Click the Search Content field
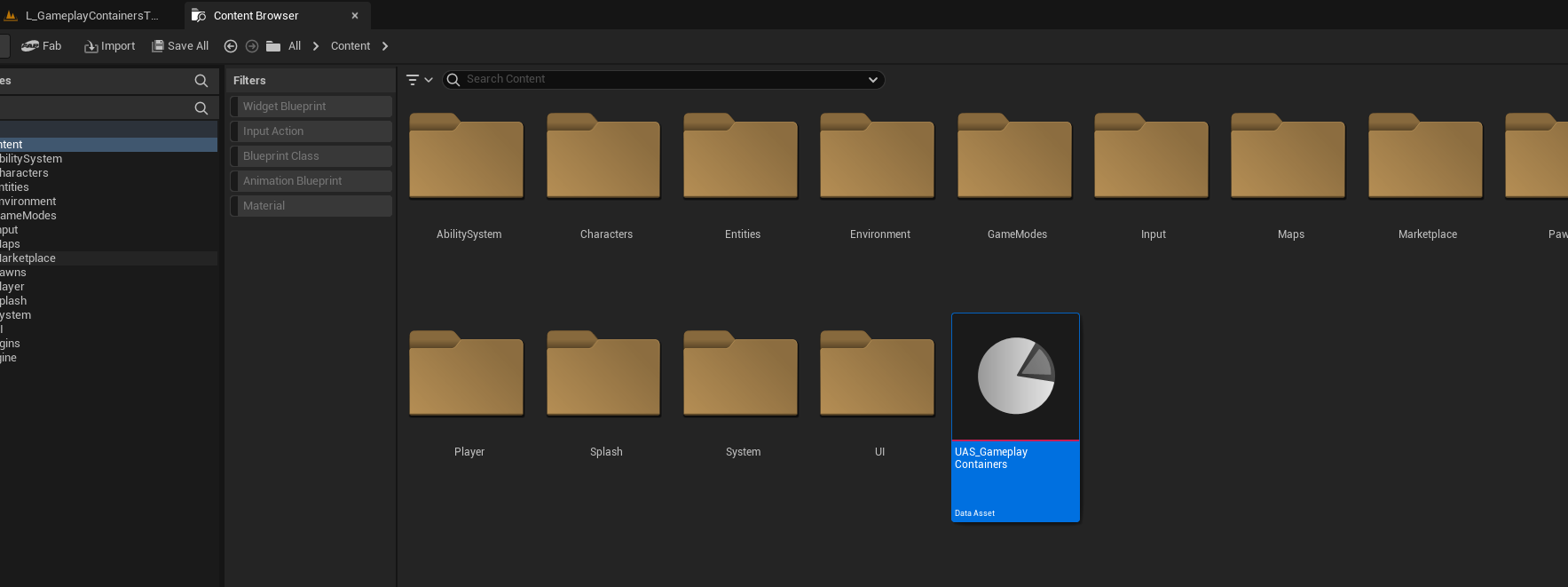1568x587 pixels. coord(664,80)
